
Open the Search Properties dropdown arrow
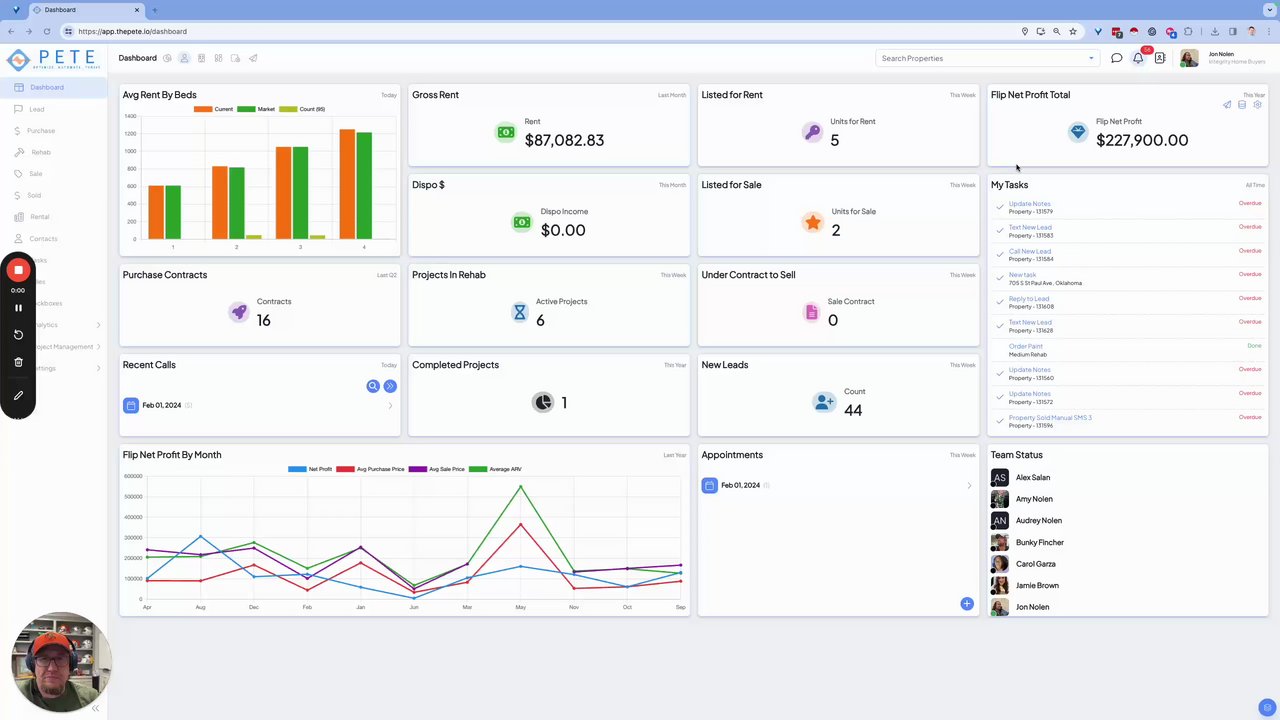[x=1091, y=58]
